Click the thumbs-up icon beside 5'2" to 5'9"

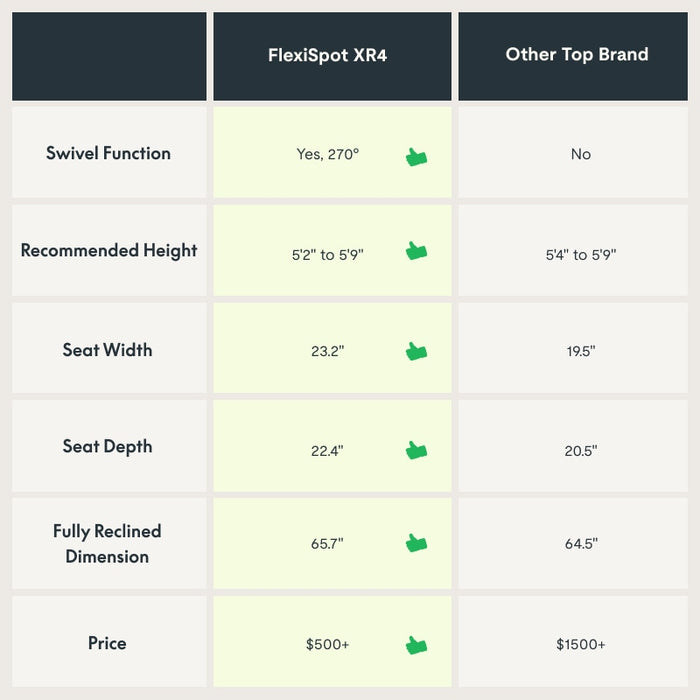pyautogui.click(x=417, y=250)
